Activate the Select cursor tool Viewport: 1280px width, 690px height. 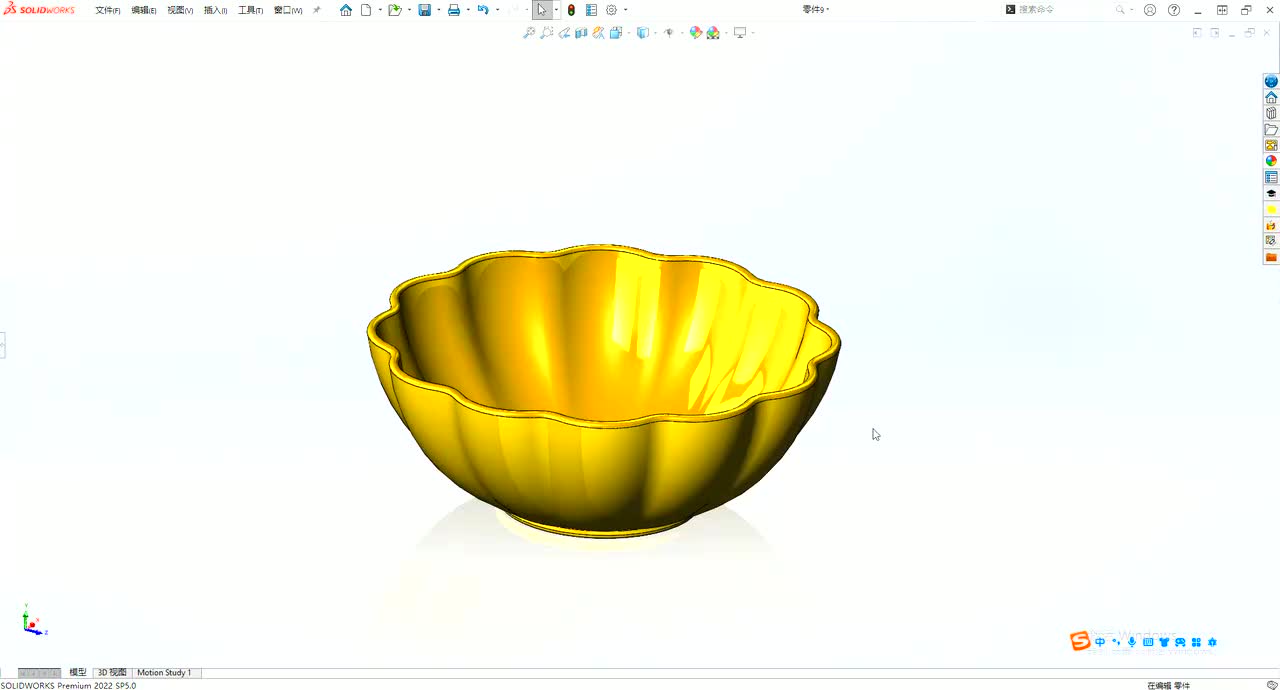[x=542, y=10]
